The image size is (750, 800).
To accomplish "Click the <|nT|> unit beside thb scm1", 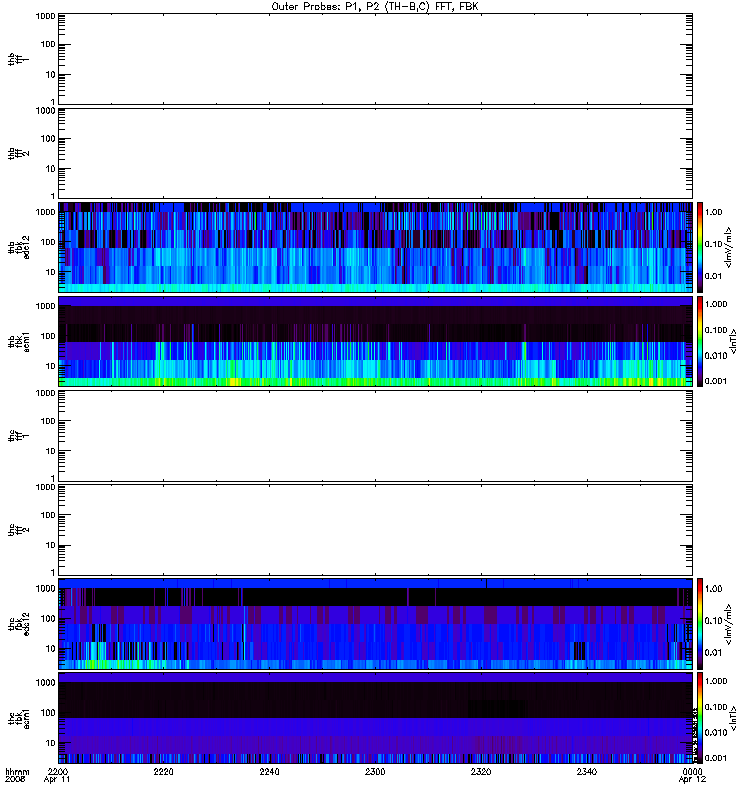I will click(733, 341).
